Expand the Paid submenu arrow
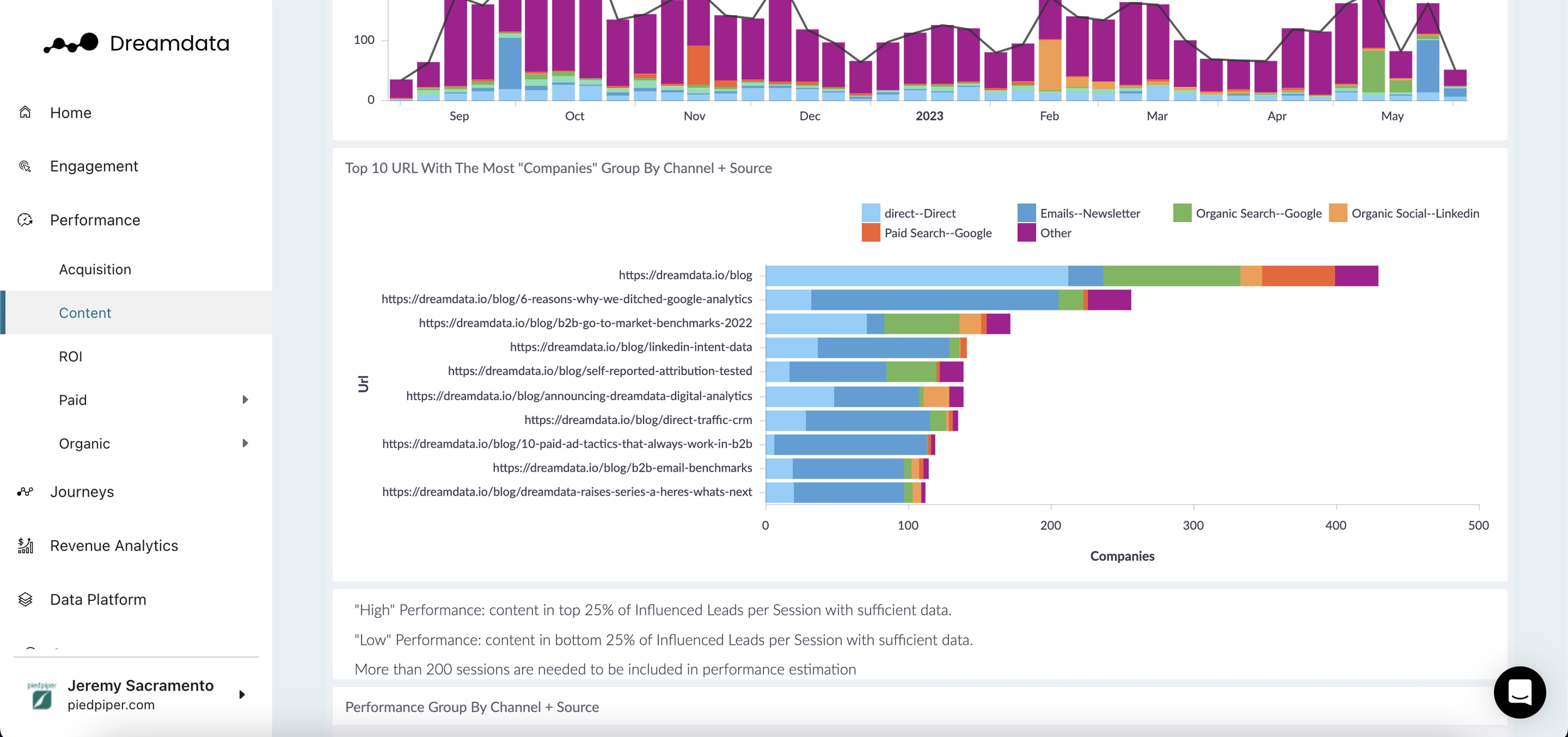Viewport: 1568px width, 737px height. pos(245,400)
